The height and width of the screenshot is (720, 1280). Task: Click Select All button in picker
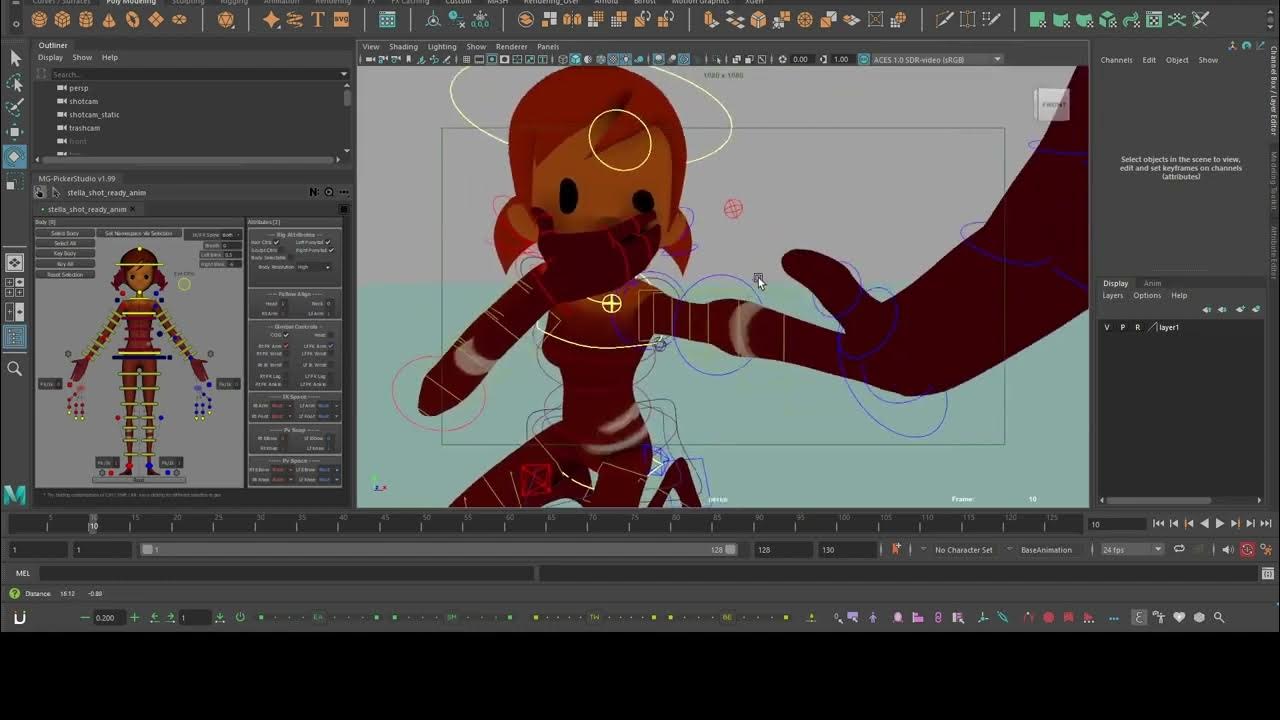coord(65,243)
